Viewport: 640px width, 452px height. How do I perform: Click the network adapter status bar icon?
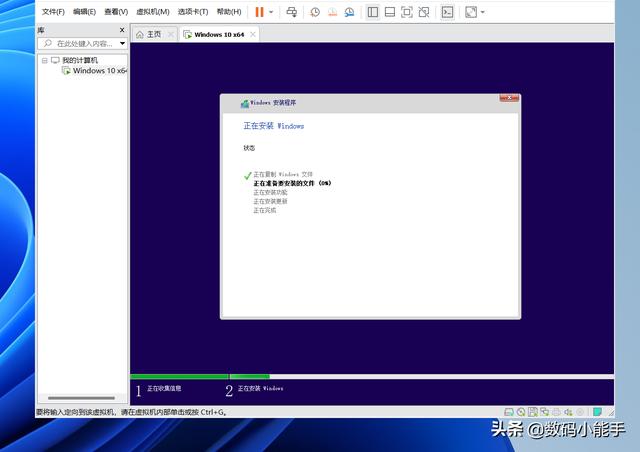point(544,412)
